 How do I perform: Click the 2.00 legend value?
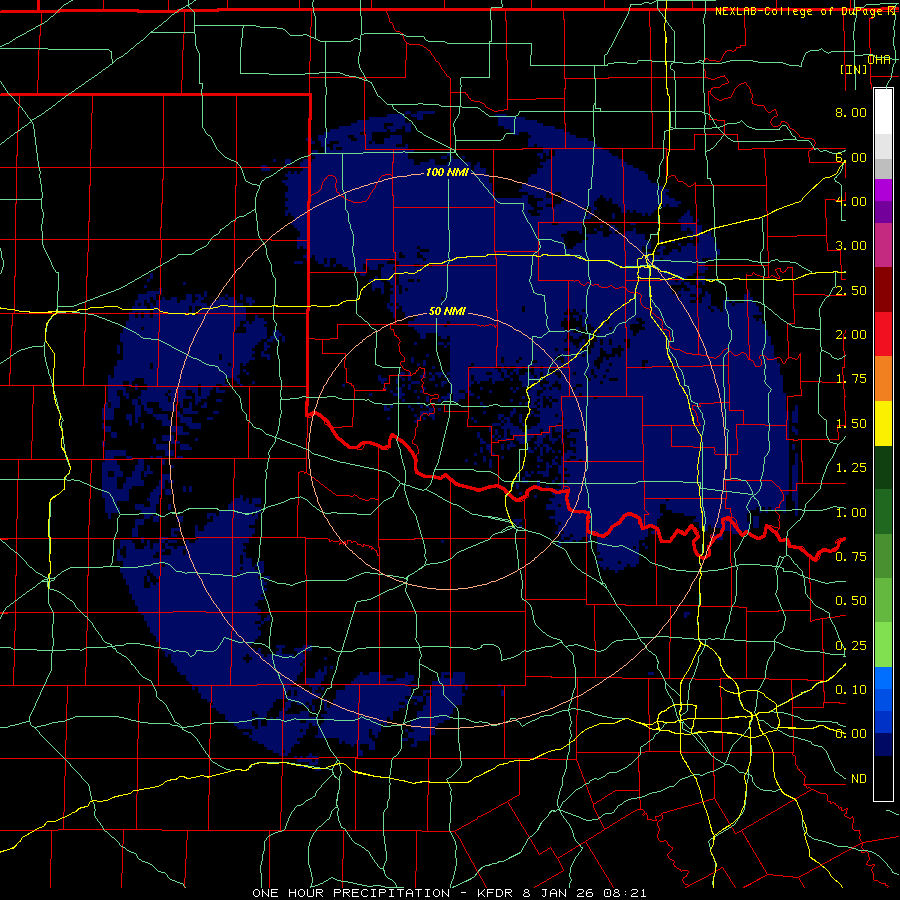(851, 335)
